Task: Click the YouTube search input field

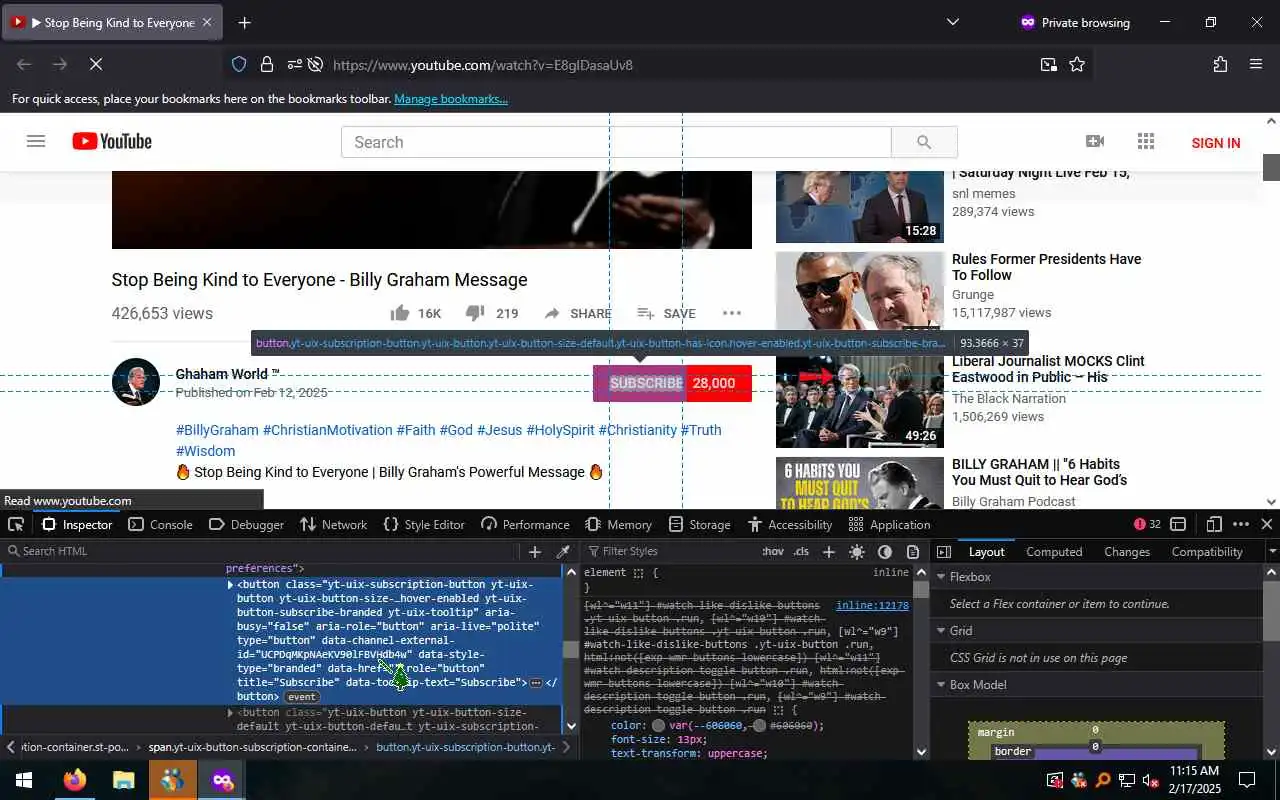Action: pyautogui.click(x=616, y=142)
